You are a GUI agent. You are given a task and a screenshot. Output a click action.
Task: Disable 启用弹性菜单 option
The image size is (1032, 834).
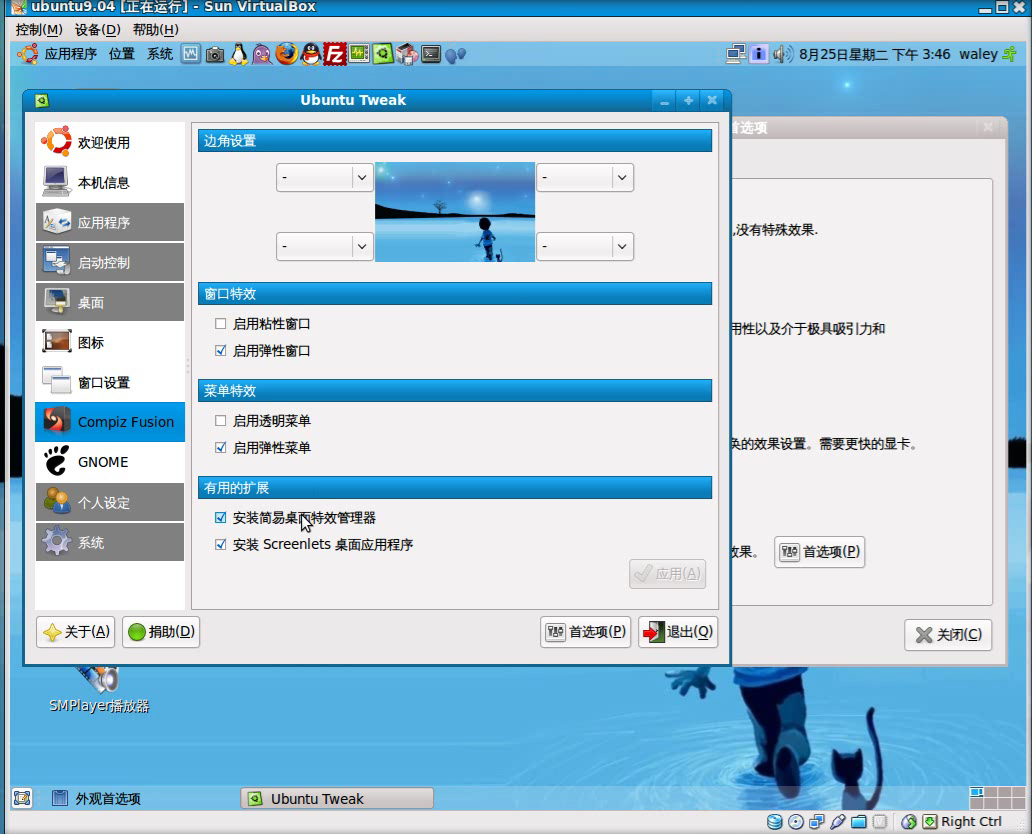[220, 448]
